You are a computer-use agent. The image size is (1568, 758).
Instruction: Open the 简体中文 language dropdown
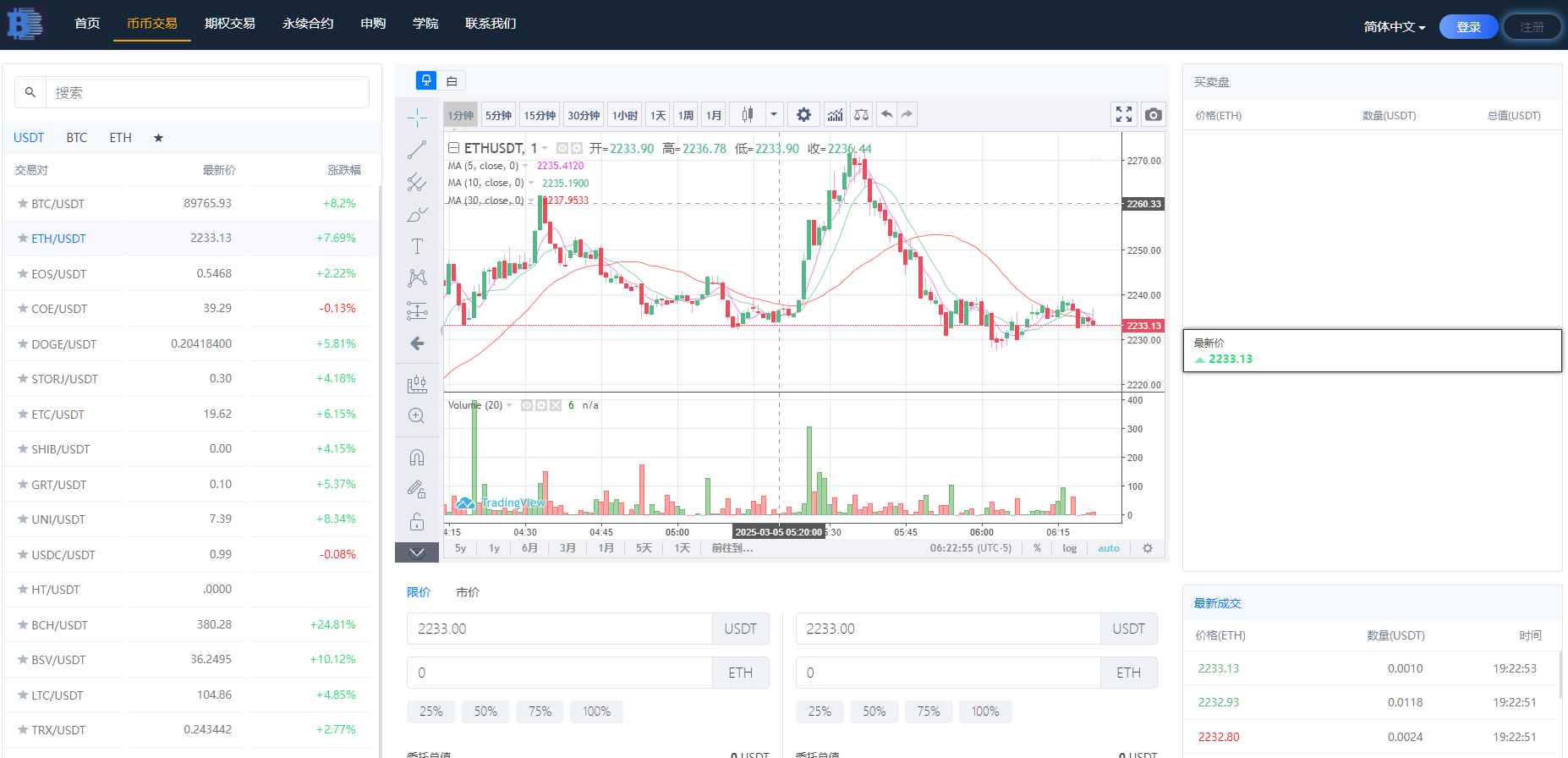[1394, 27]
